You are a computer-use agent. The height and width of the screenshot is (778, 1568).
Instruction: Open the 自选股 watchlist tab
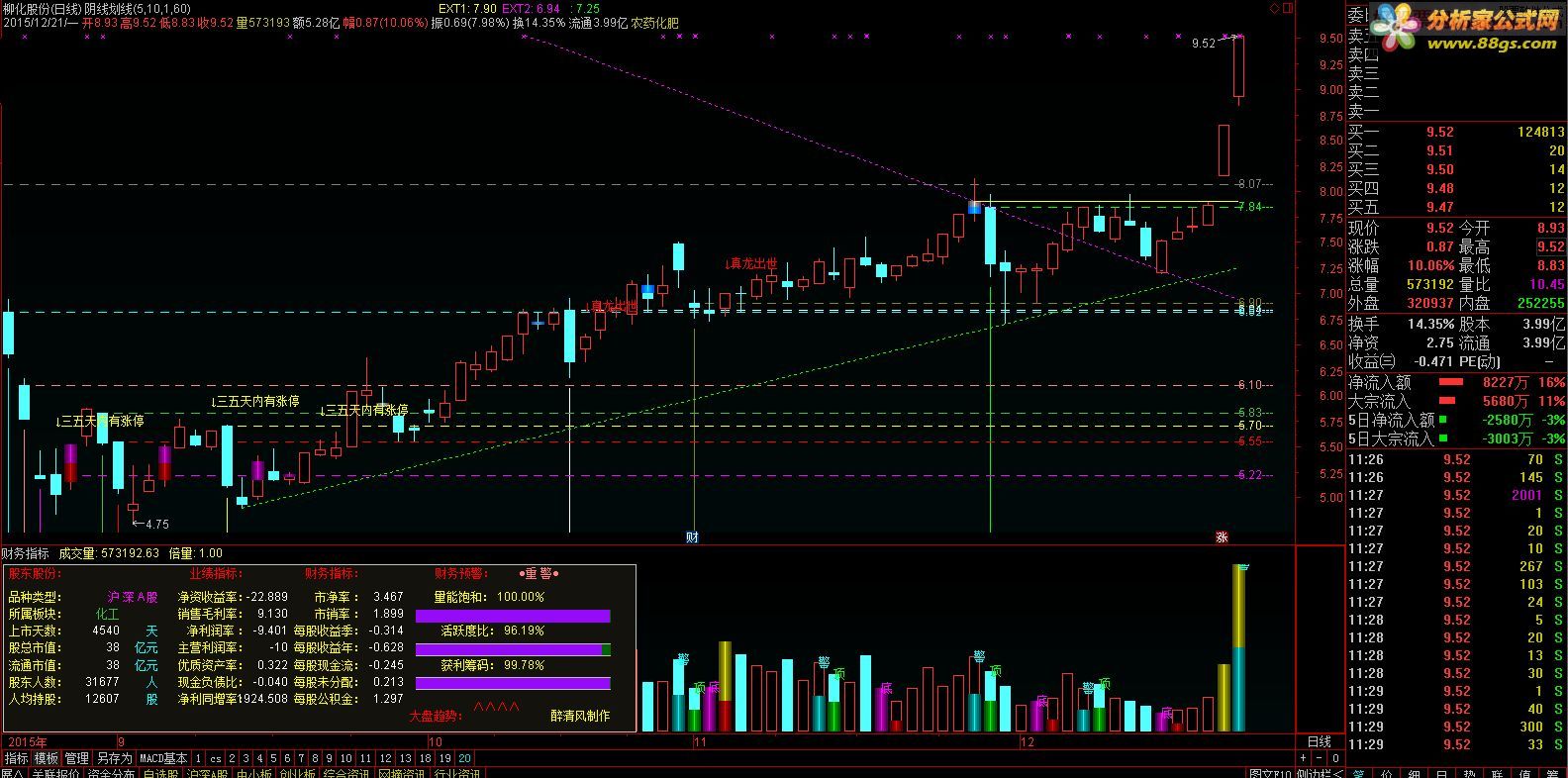click(x=160, y=773)
